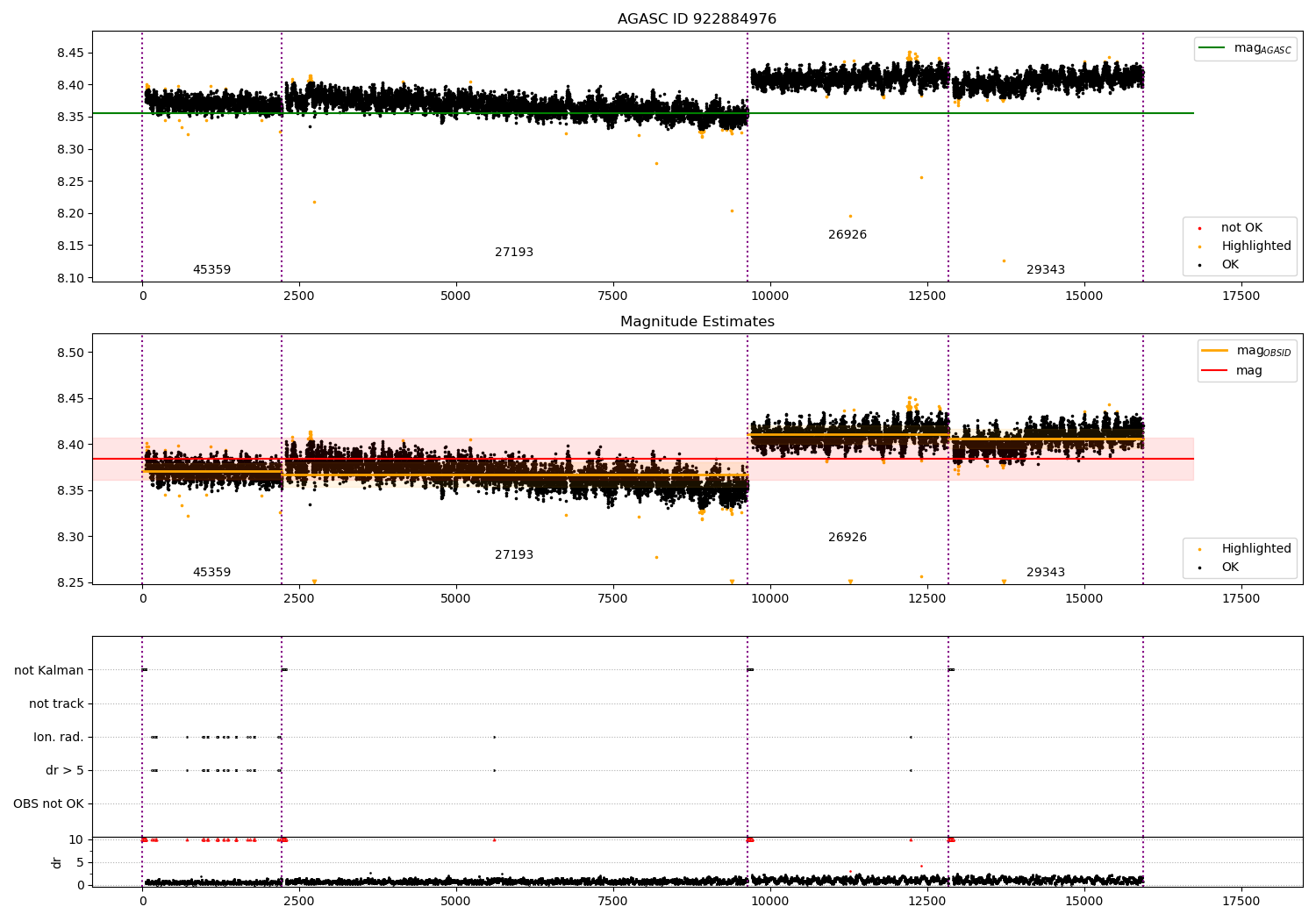Click "not OK" legend entry in top plot

tap(1241, 228)
